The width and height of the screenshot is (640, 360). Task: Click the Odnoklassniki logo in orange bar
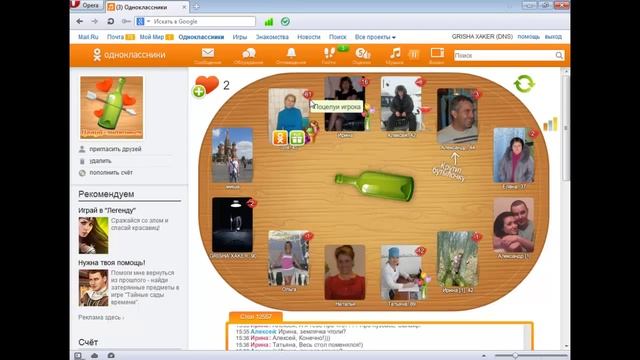129,55
